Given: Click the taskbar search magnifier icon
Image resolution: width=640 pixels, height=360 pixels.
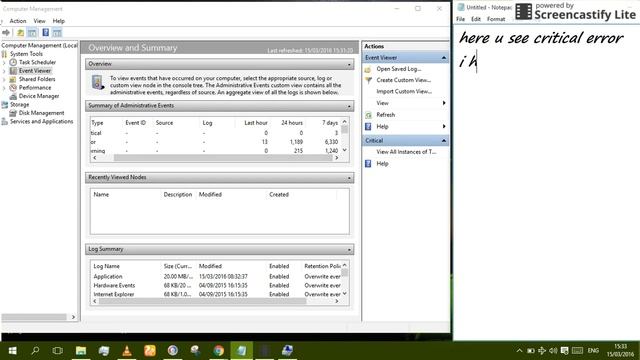Looking at the screenshot, I should click(35, 350).
